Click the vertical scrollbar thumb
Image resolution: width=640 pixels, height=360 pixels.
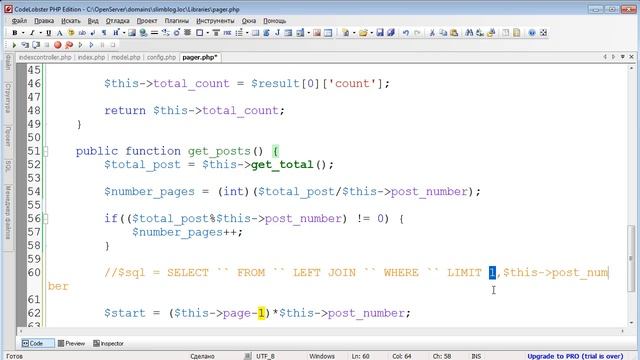pyautogui.click(x=631, y=258)
